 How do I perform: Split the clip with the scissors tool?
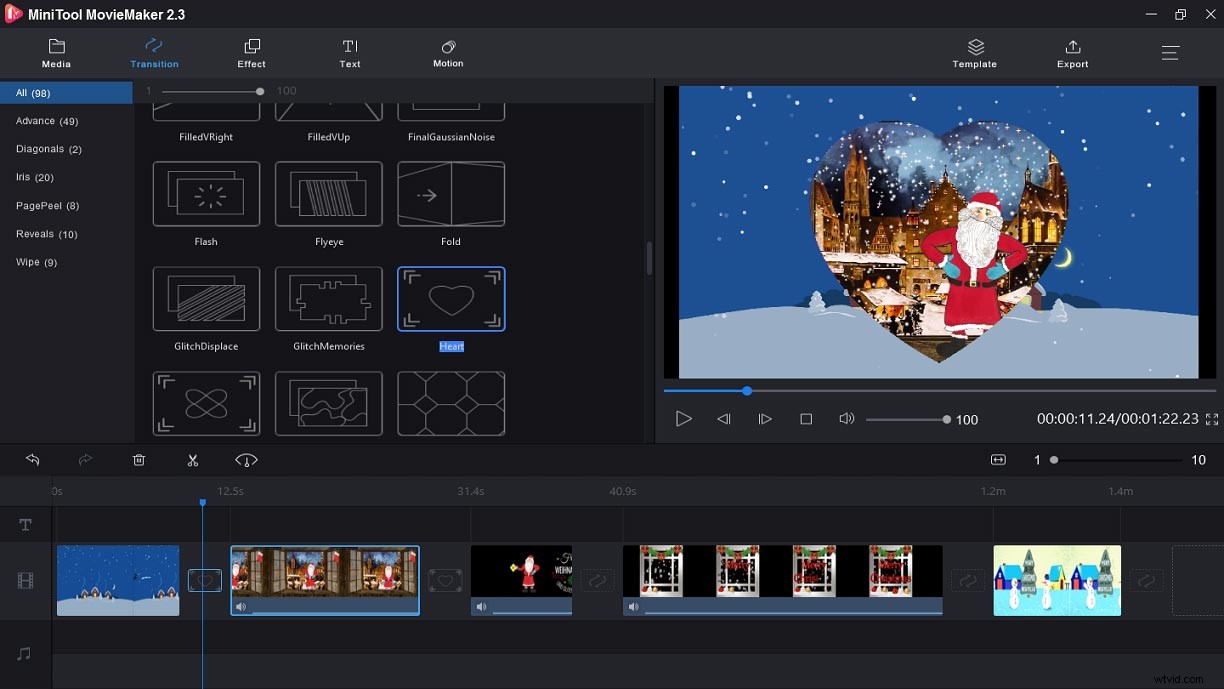[192, 460]
